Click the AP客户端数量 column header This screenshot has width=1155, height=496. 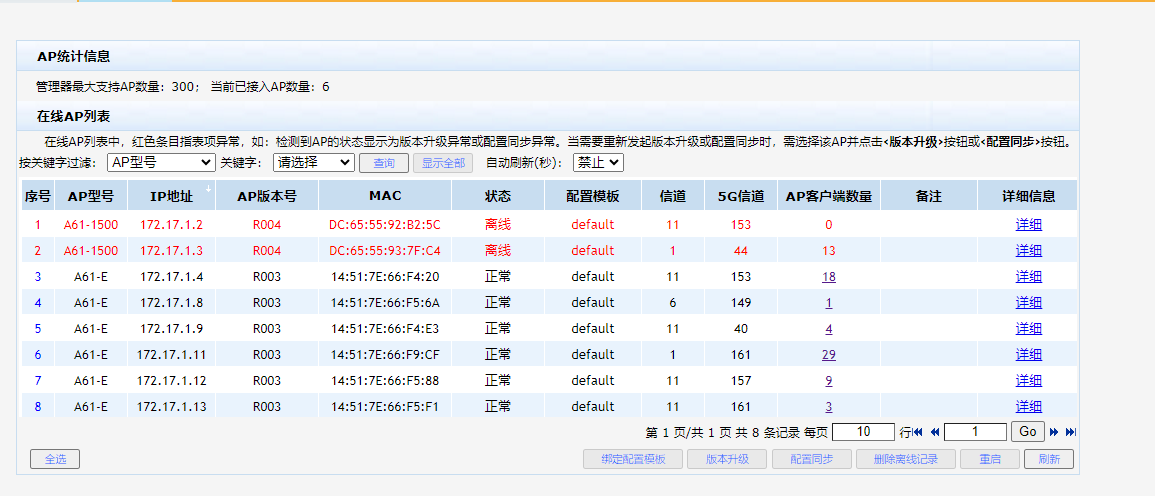[x=828, y=197]
